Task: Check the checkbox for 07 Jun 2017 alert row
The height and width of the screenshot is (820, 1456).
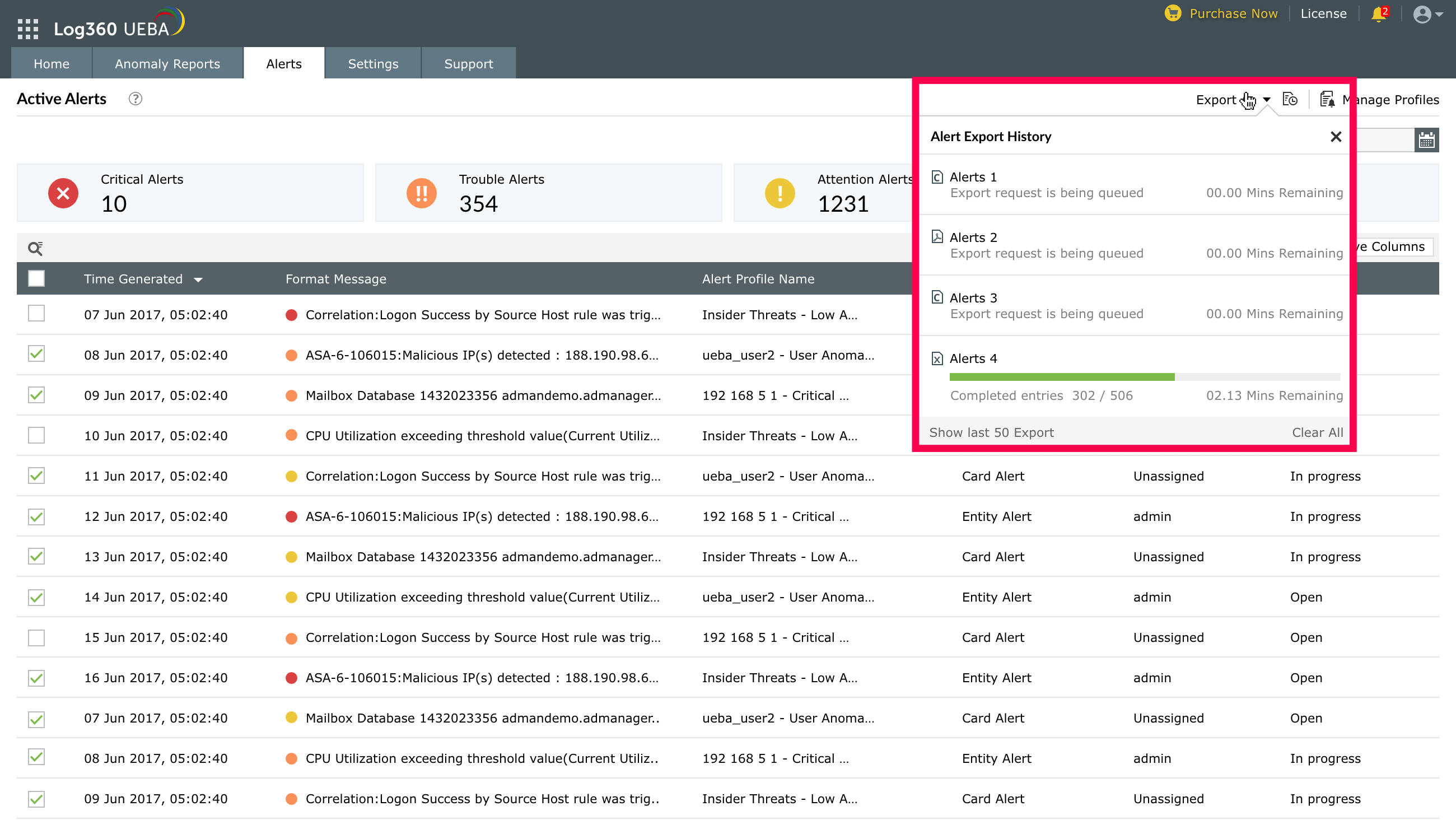Action: pyautogui.click(x=36, y=314)
